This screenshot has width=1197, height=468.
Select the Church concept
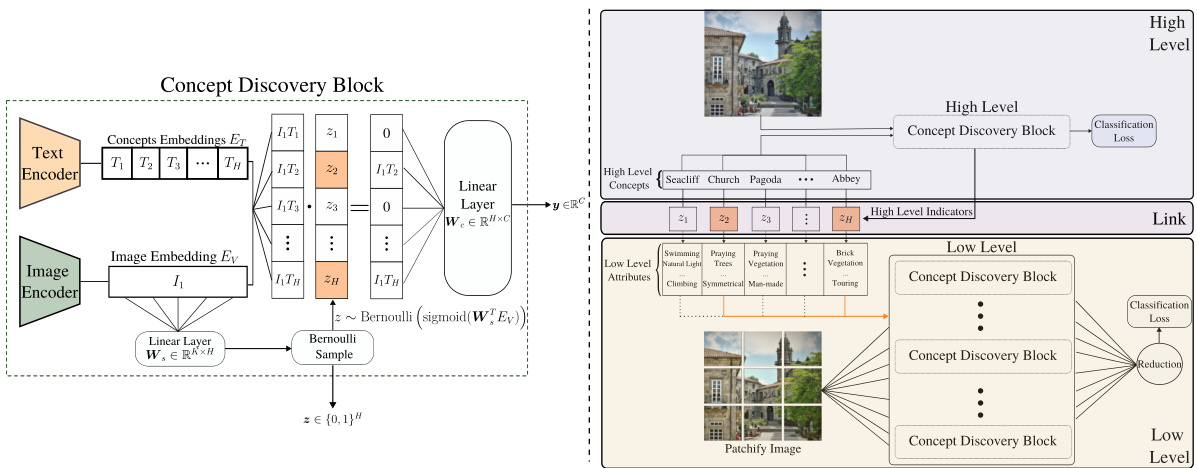coord(724,179)
